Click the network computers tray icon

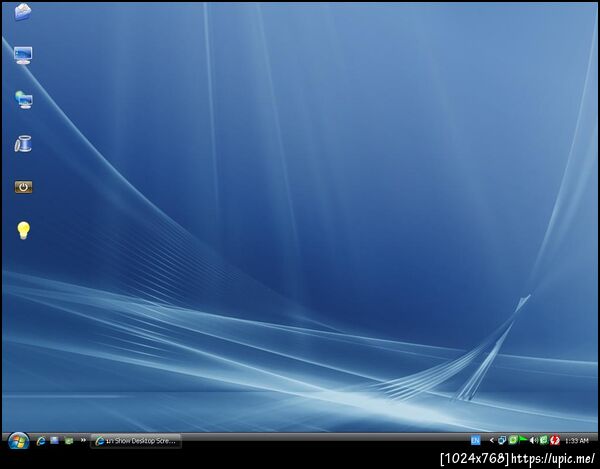502,441
